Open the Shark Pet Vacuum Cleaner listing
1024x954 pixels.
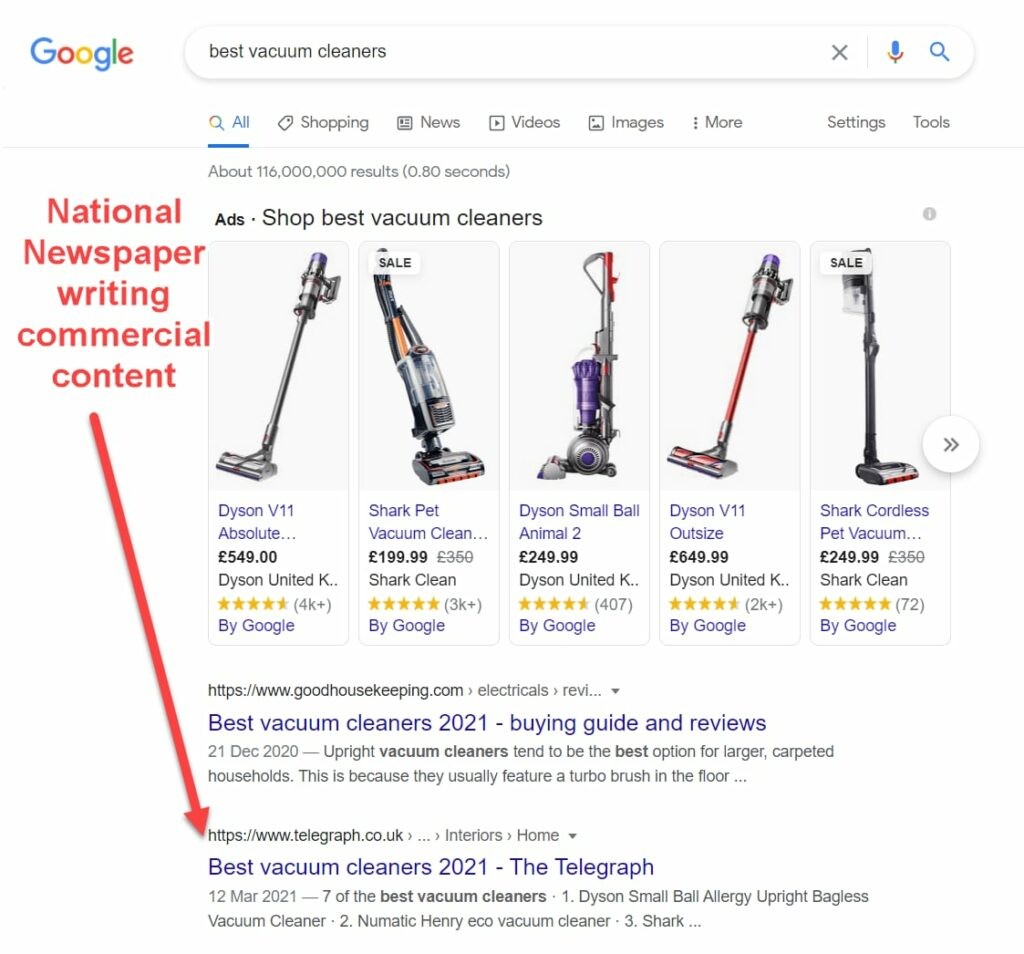(428, 522)
